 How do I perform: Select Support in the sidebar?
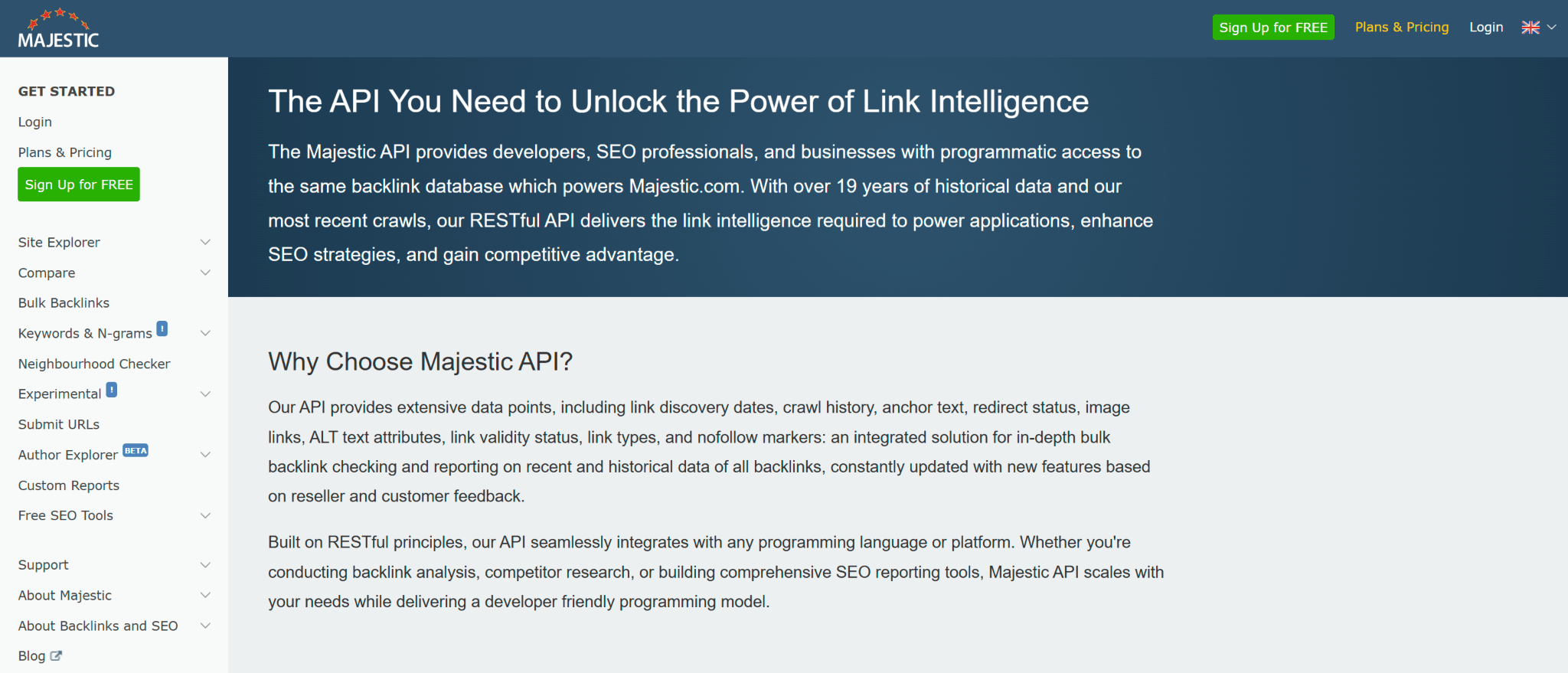[x=44, y=565]
